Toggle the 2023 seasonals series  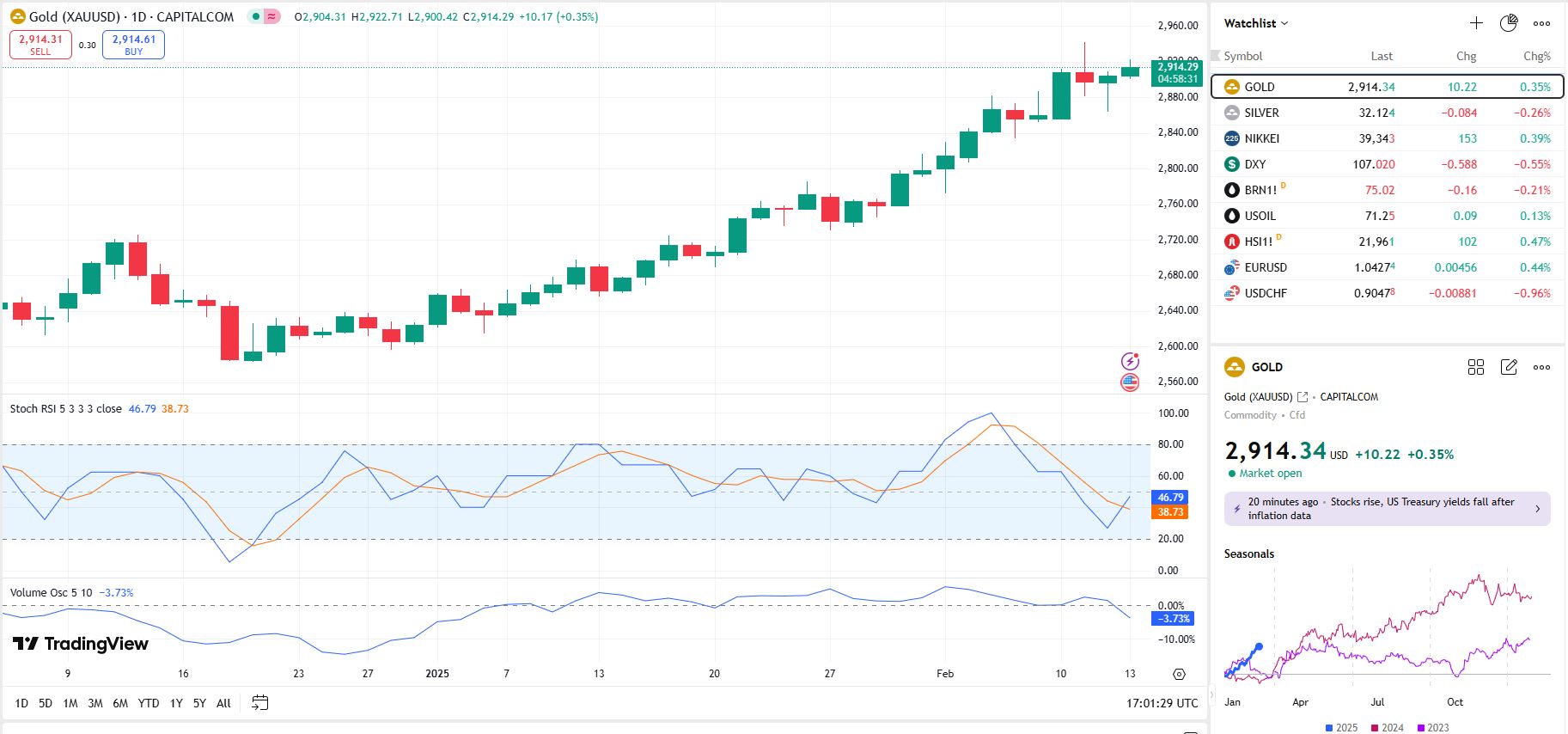[1432, 727]
